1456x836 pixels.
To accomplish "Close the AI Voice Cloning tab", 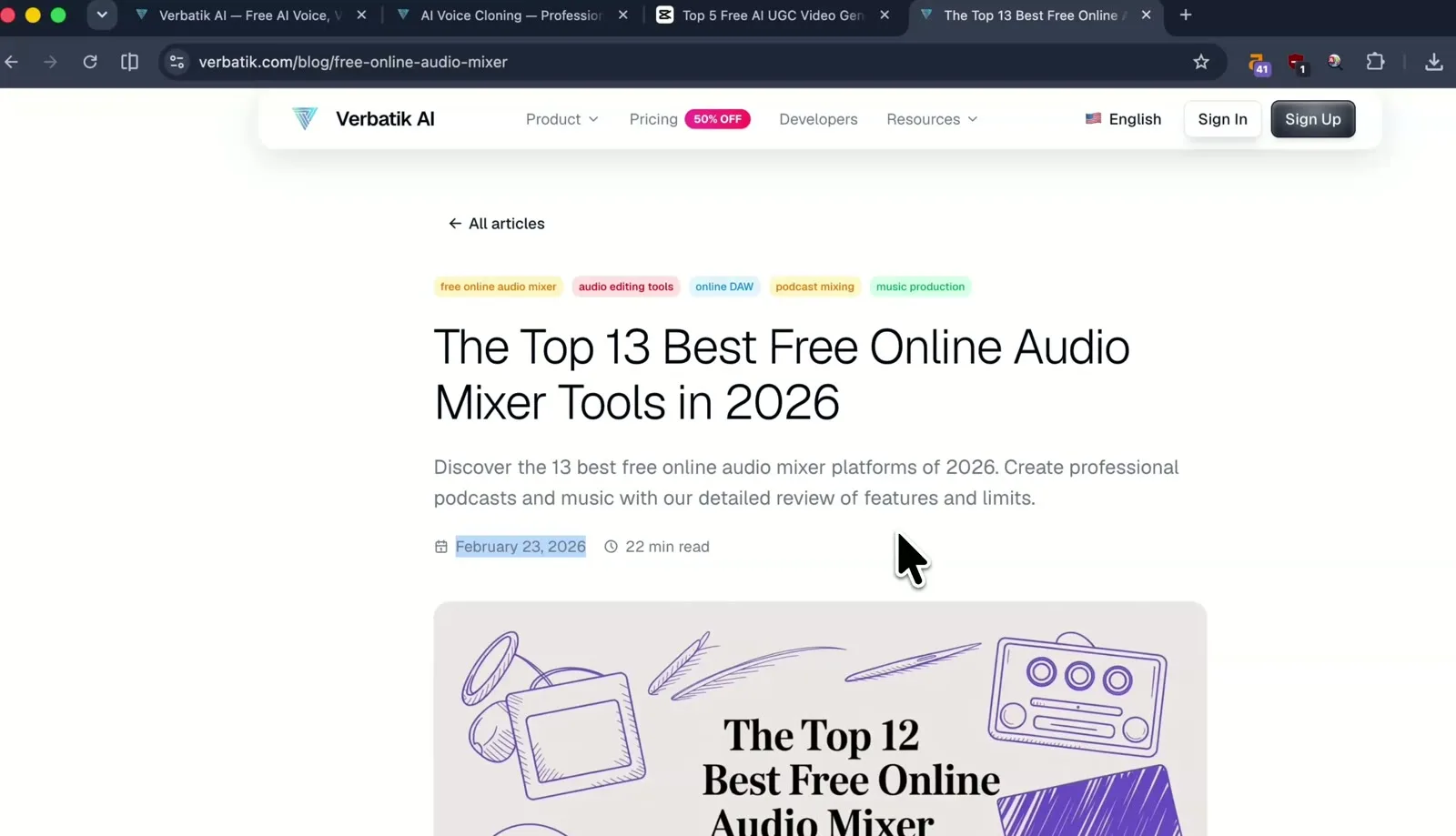I will click(622, 15).
